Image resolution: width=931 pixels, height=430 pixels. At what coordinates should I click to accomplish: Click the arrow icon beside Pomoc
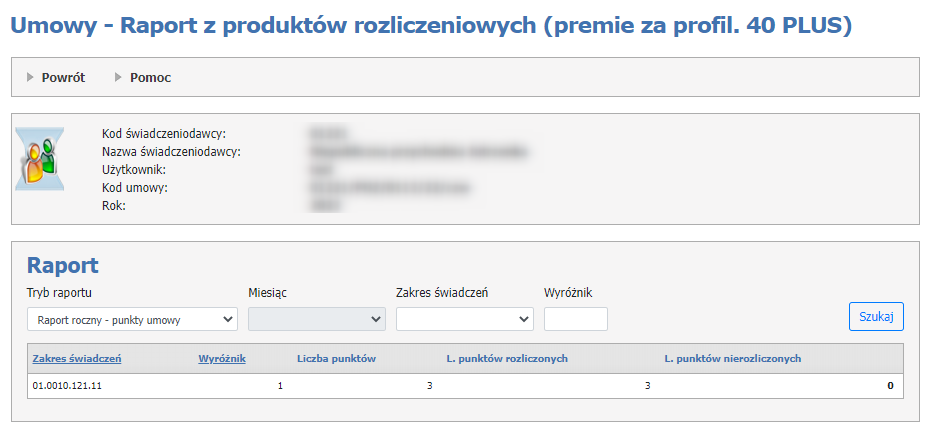pos(119,77)
